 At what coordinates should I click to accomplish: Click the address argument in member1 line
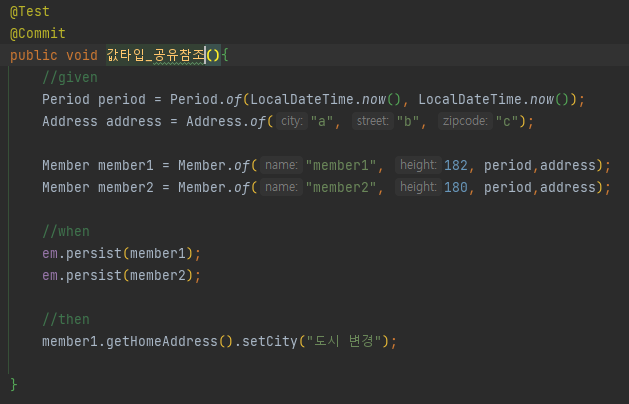[x=568, y=166]
